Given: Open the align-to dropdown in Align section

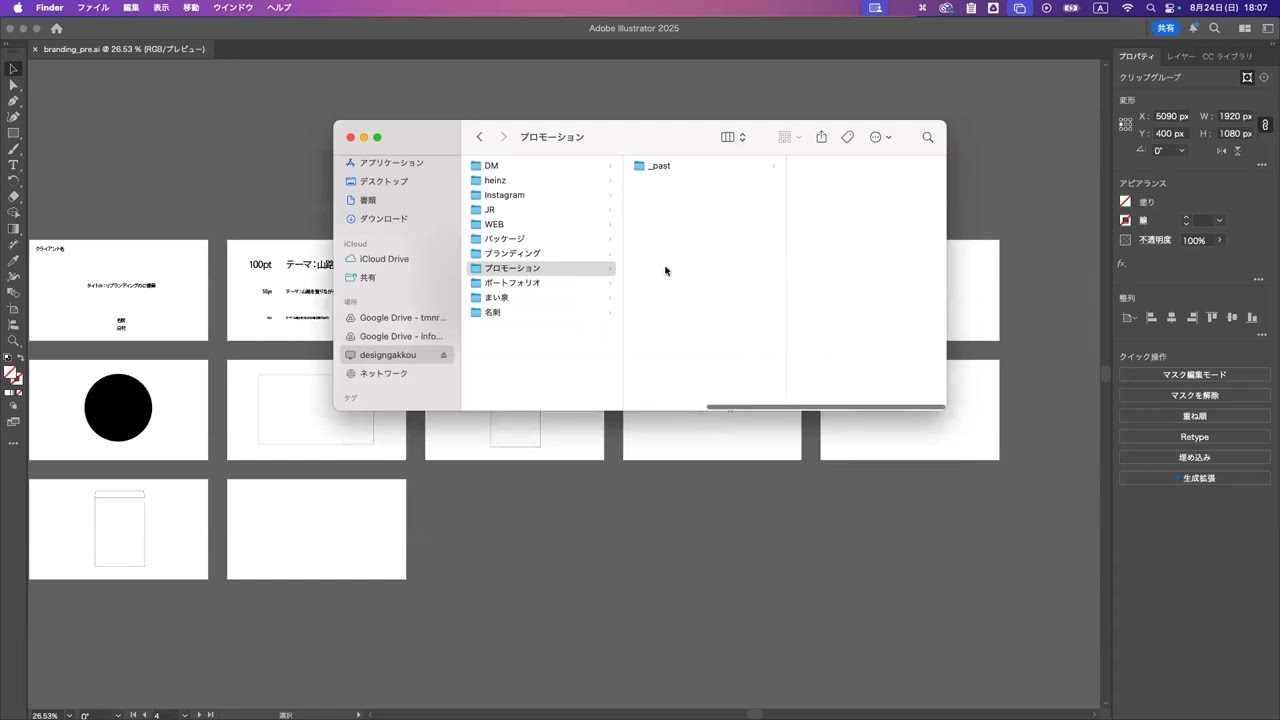Looking at the screenshot, I should (1130, 318).
